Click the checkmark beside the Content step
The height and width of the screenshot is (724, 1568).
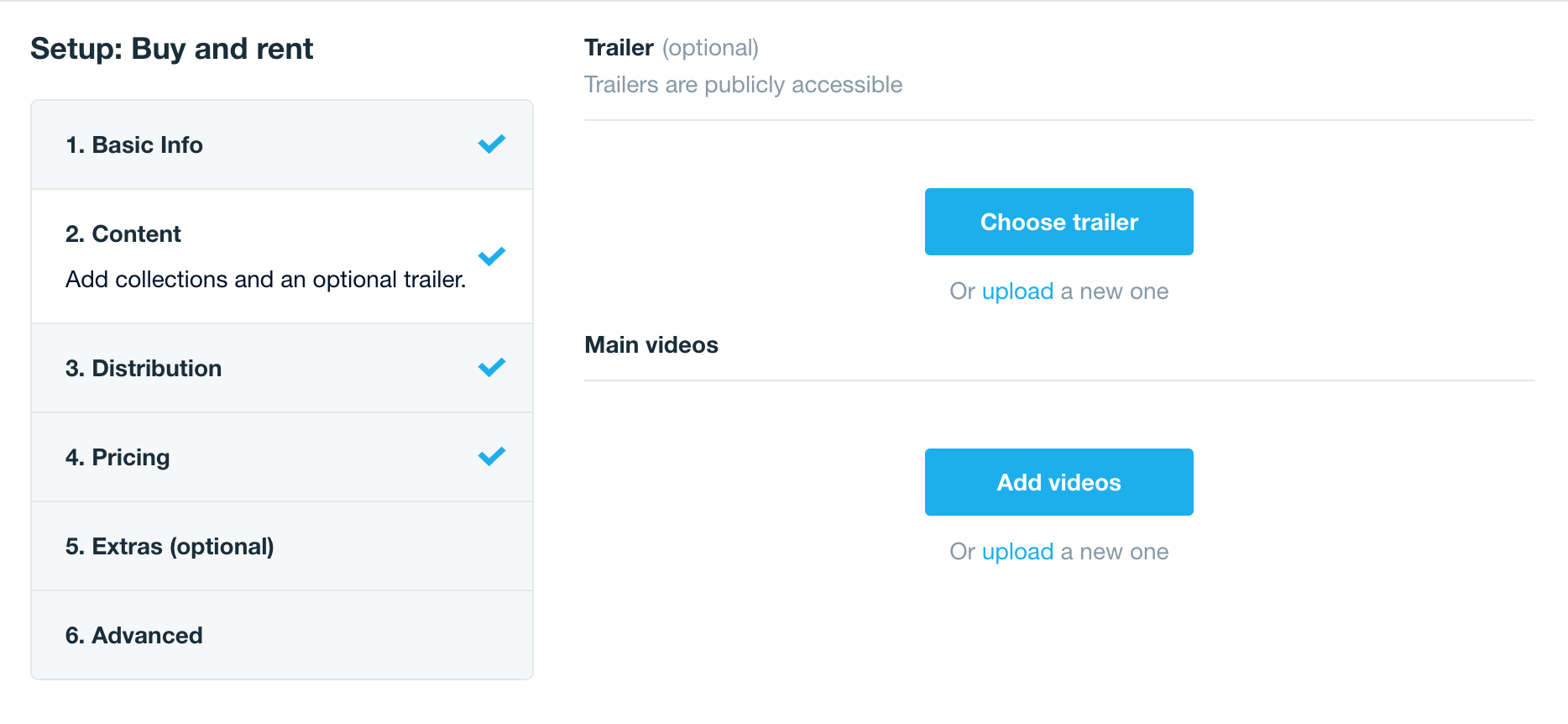coord(491,256)
